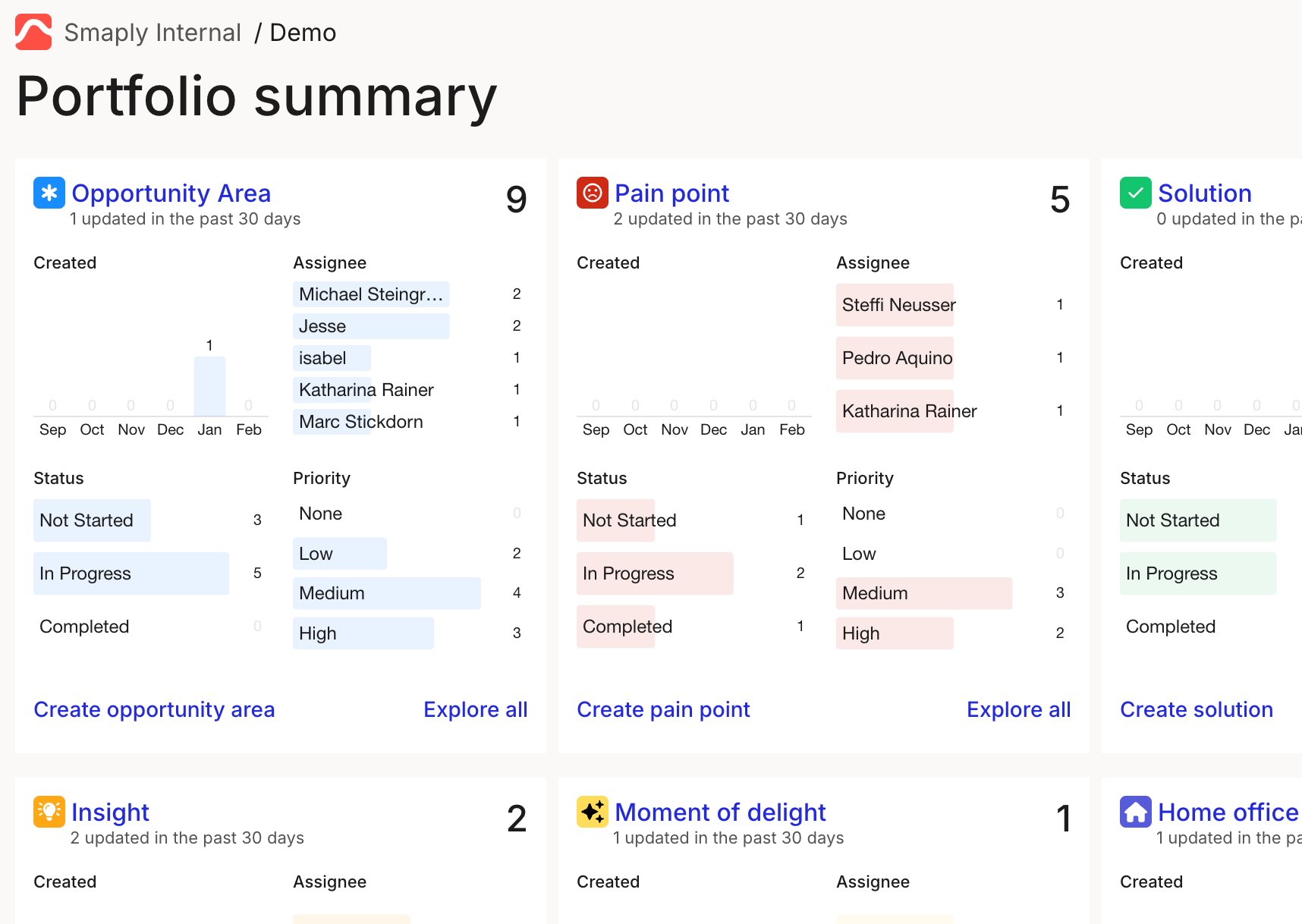Click the Smaply red logo icon

[x=33, y=32]
